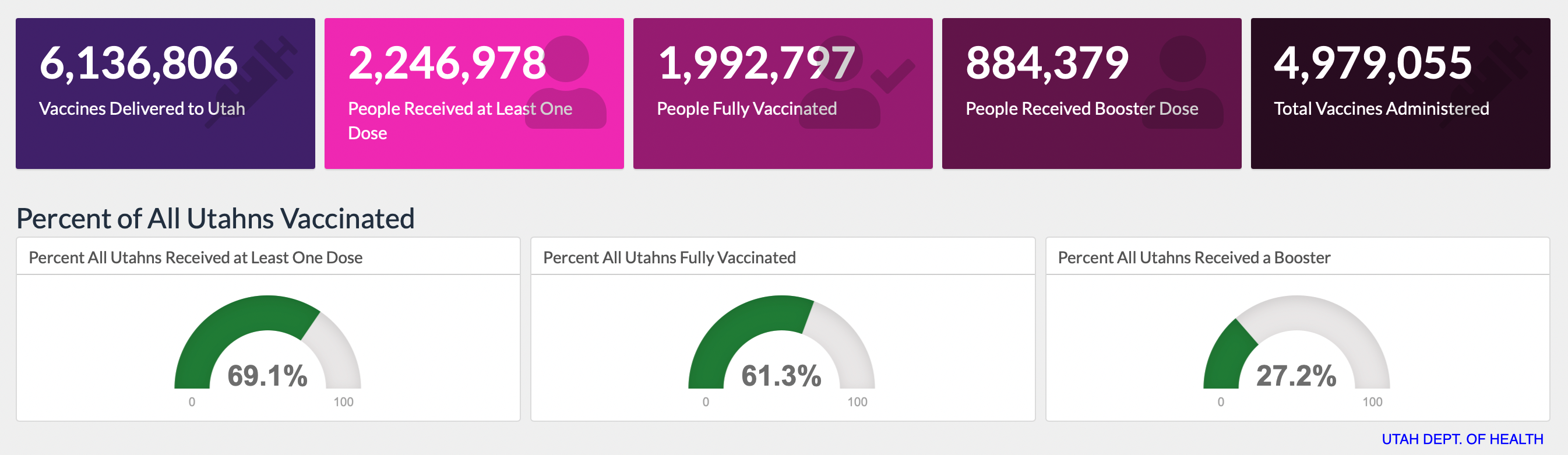Click the Percent All Utahns Received a Booster header
The width and height of the screenshot is (1568, 455).
1194,258
